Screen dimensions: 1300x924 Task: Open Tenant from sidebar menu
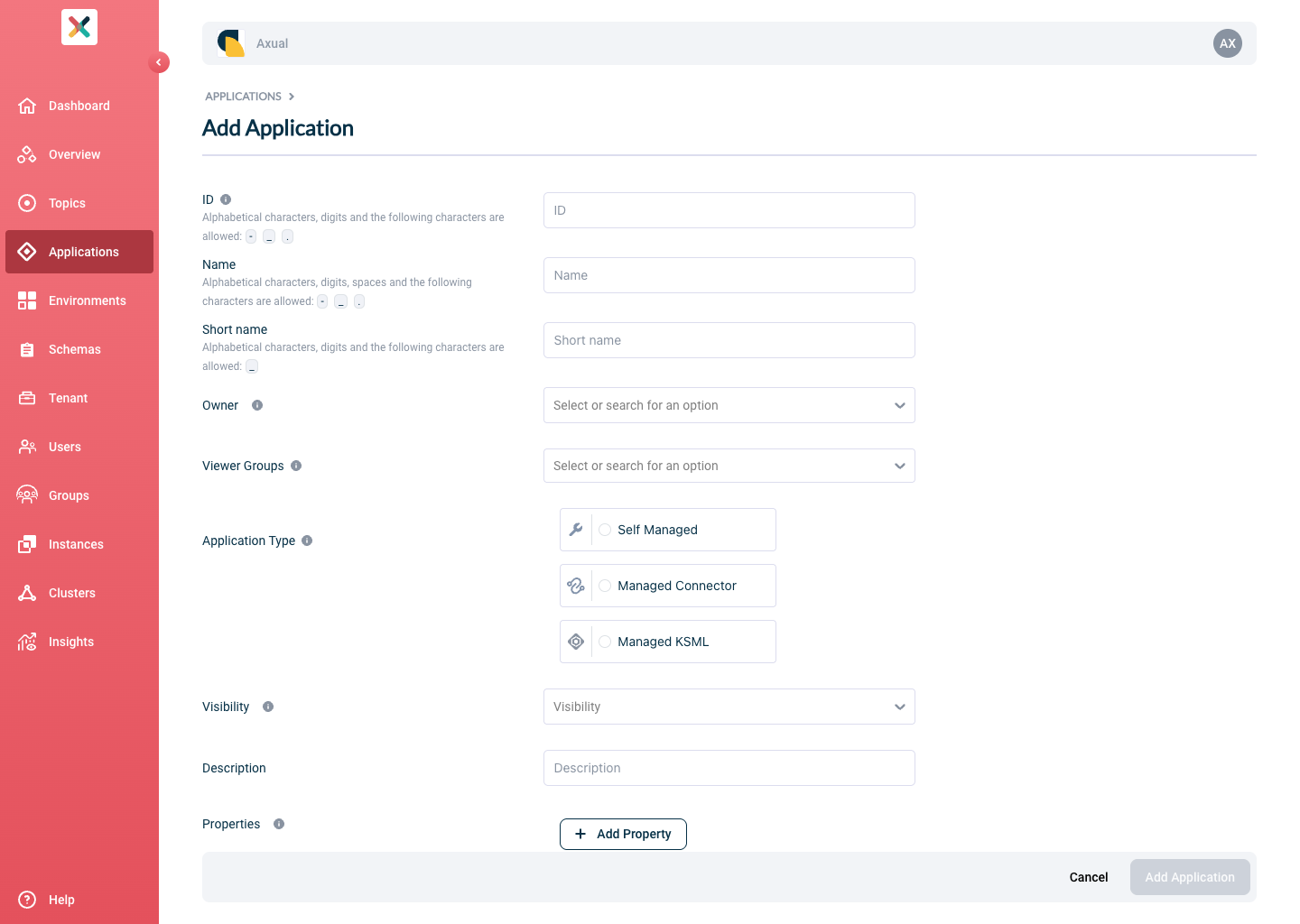(x=79, y=398)
